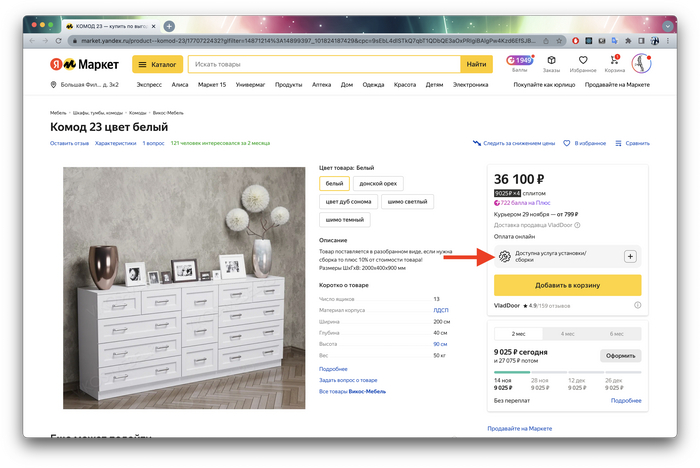Go to the Дом section
Viewport: 700px width, 468px height.
pos(347,84)
